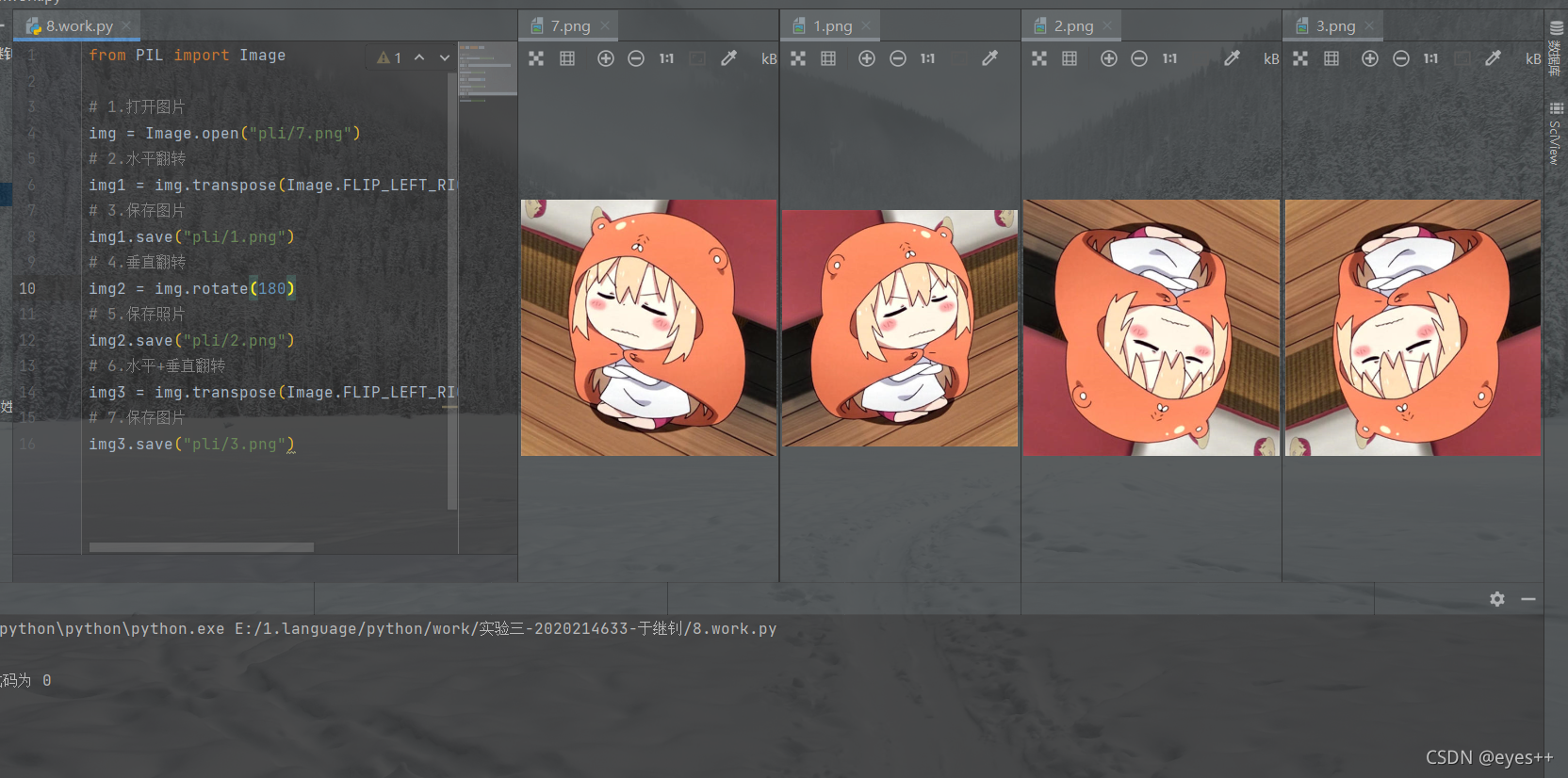
Task: Click the 2.png rotated image preview
Action: pos(1151,328)
